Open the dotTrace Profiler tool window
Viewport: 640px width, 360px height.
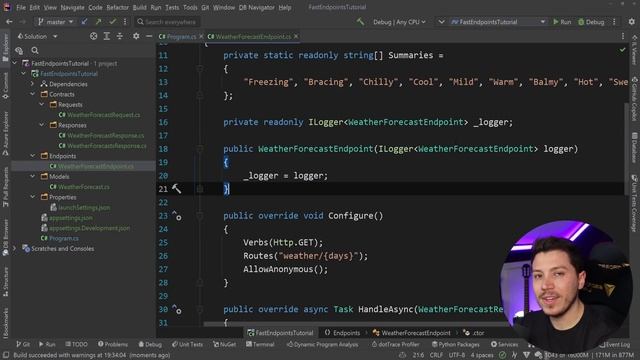(395, 344)
